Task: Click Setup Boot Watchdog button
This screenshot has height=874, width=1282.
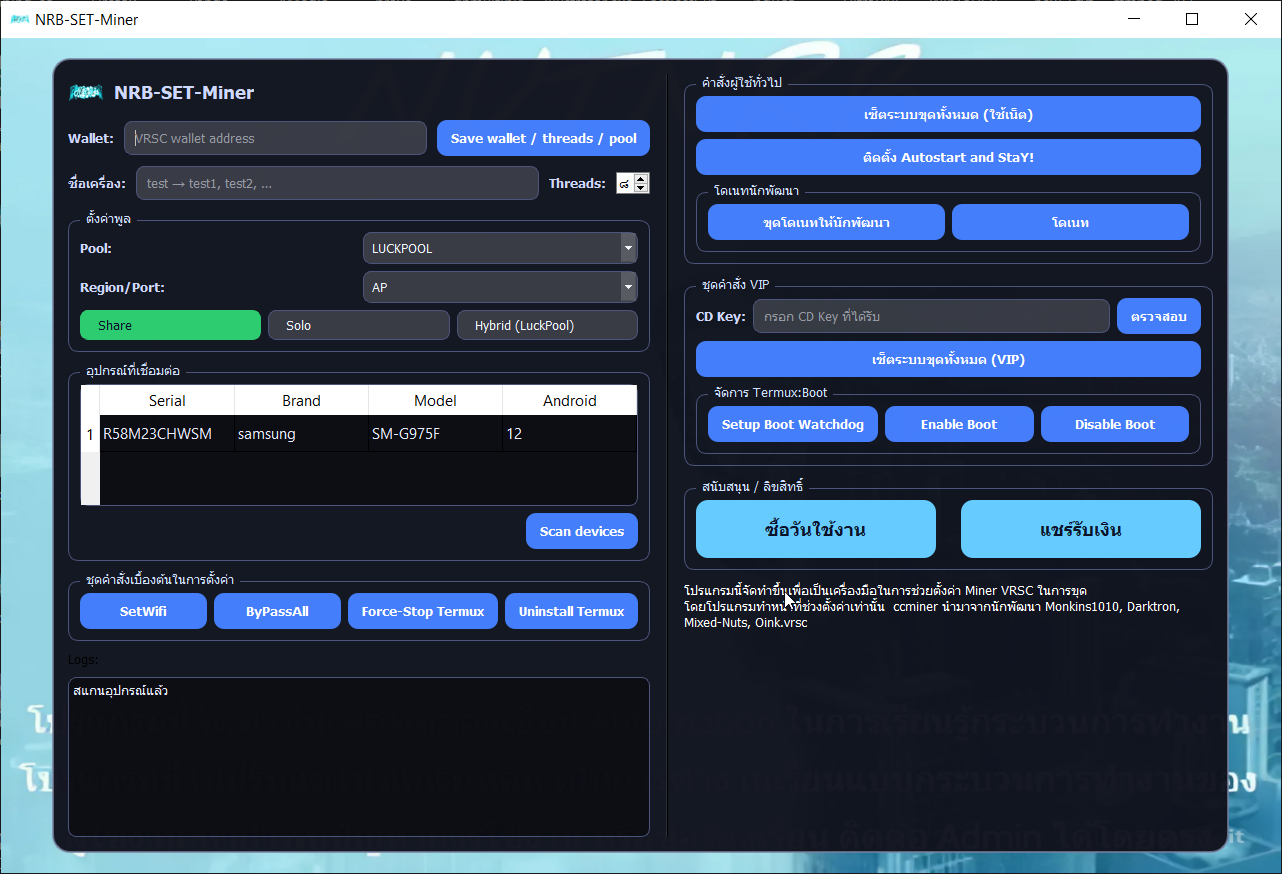Action: [x=793, y=424]
